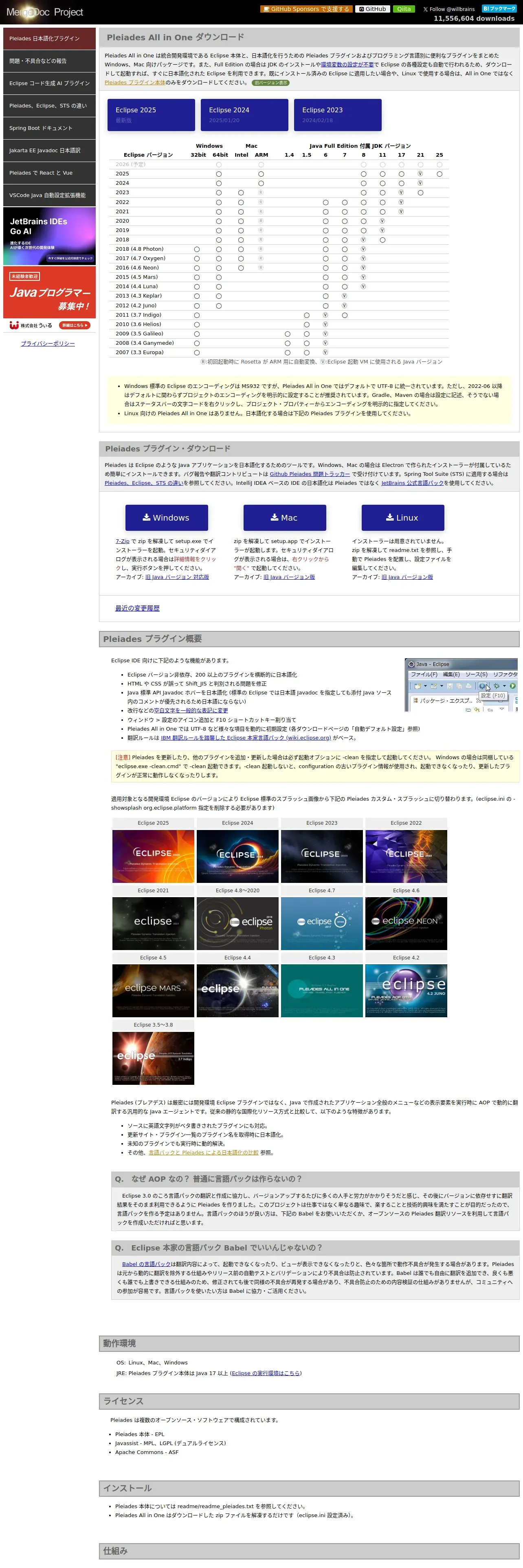
Task: Open Github Pleiades 問題トラッカー link
Action: (310, 474)
